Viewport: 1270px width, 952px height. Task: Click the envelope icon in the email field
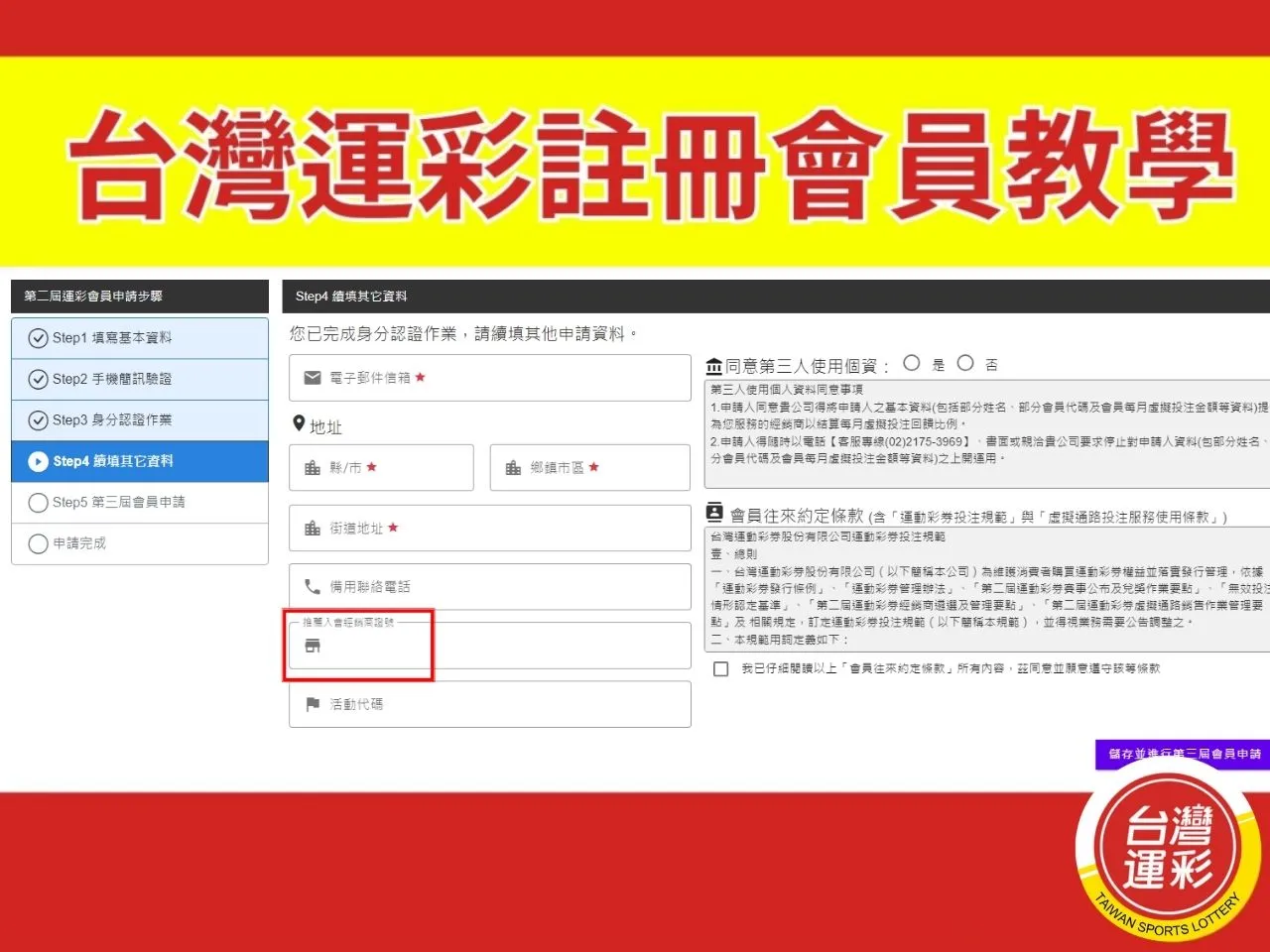313,378
